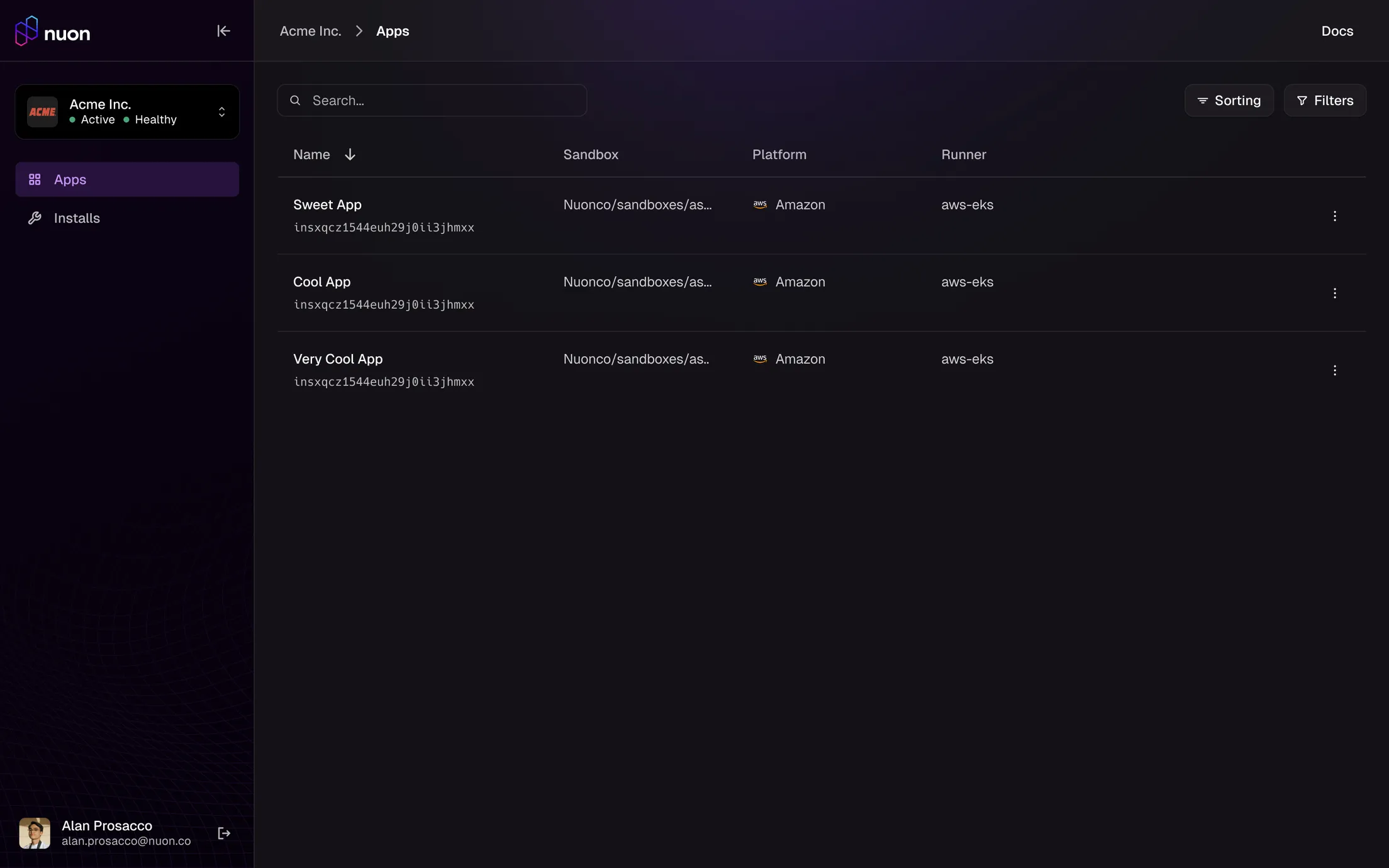
Task: Click the Apps icon in sidebar
Action: pos(34,179)
